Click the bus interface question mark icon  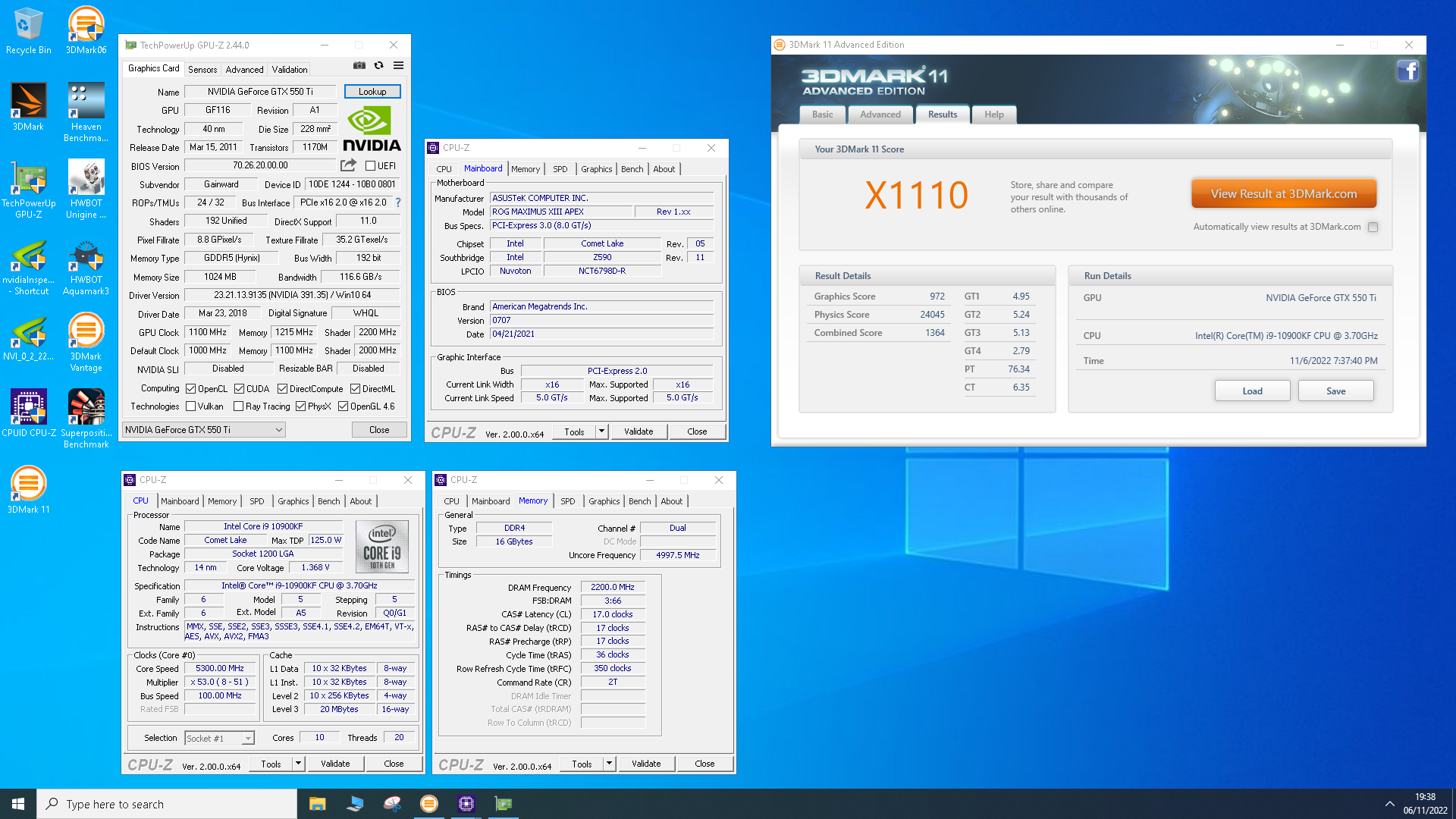[x=398, y=202]
